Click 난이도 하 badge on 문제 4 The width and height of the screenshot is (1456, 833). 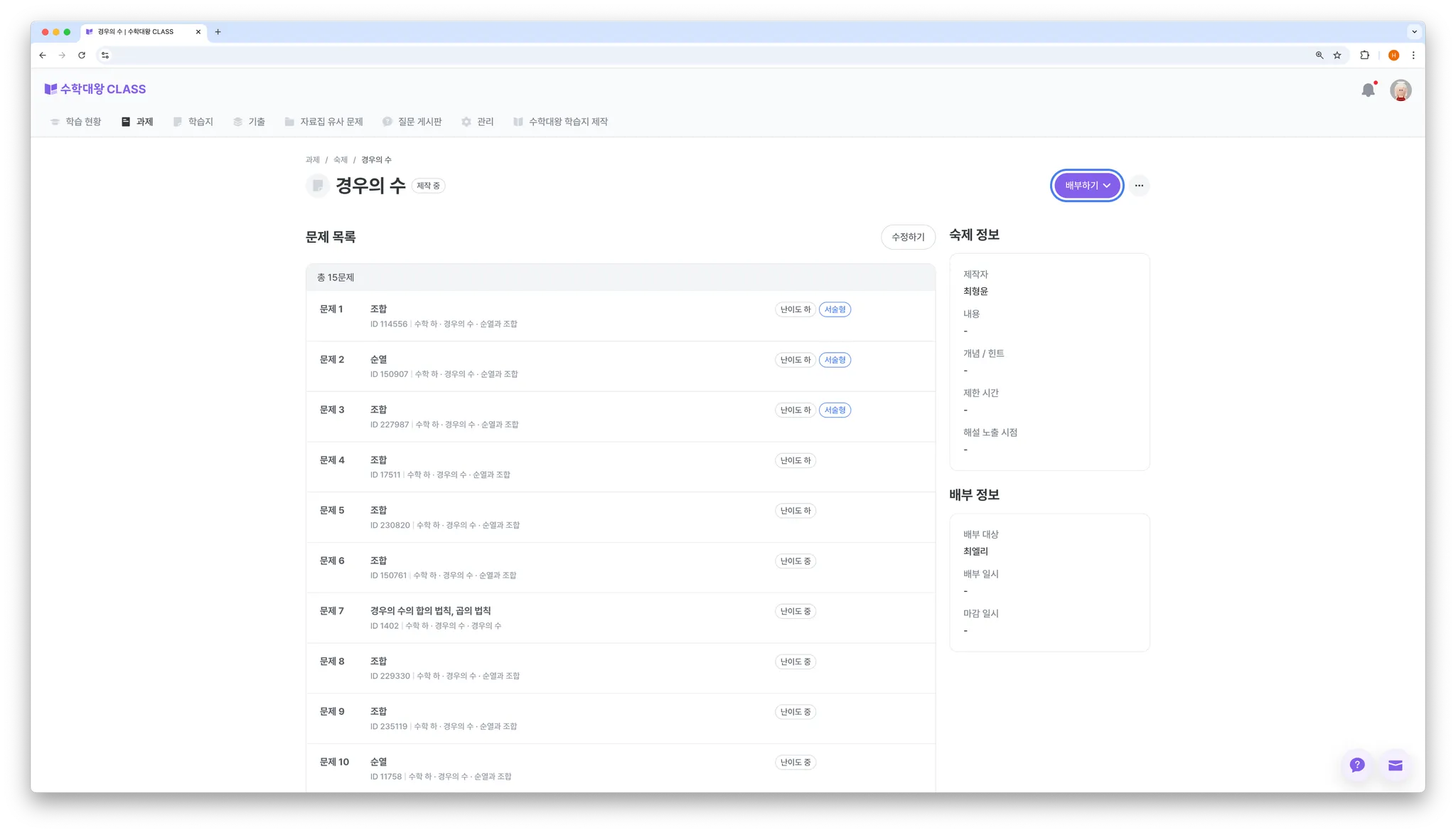(x=795, y=460)
